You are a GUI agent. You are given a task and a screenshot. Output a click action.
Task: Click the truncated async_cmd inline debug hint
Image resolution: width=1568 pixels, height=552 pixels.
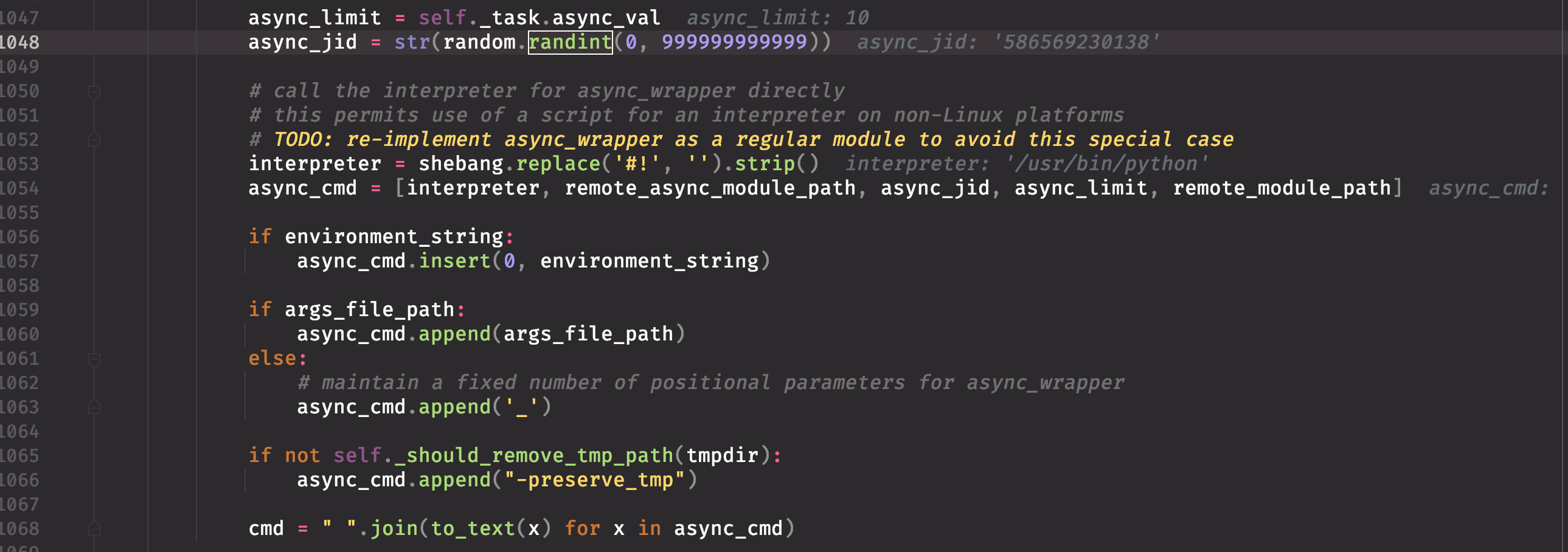pos(1488,188)
